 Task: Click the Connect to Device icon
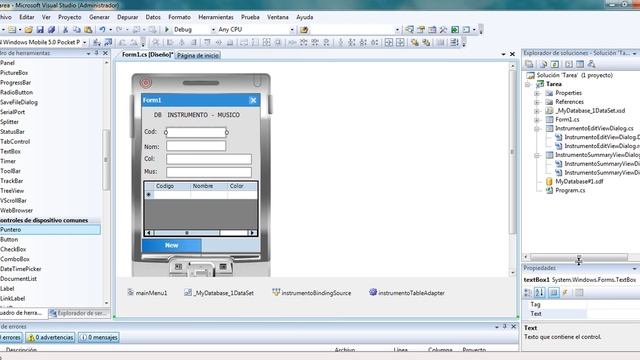pos(97,42)
